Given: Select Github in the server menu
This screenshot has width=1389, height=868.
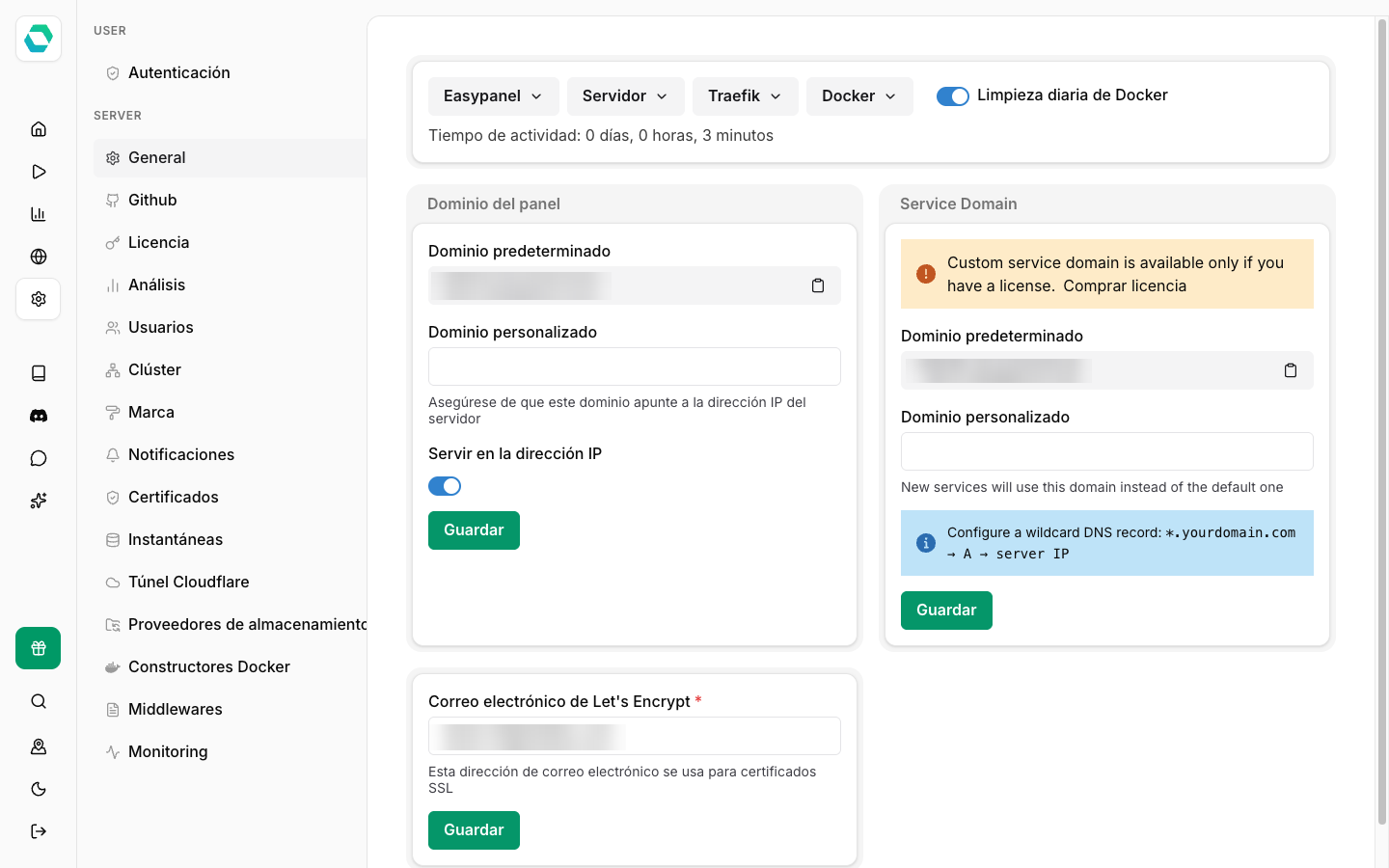Looking at the screenshot, I should coord(230,201).
